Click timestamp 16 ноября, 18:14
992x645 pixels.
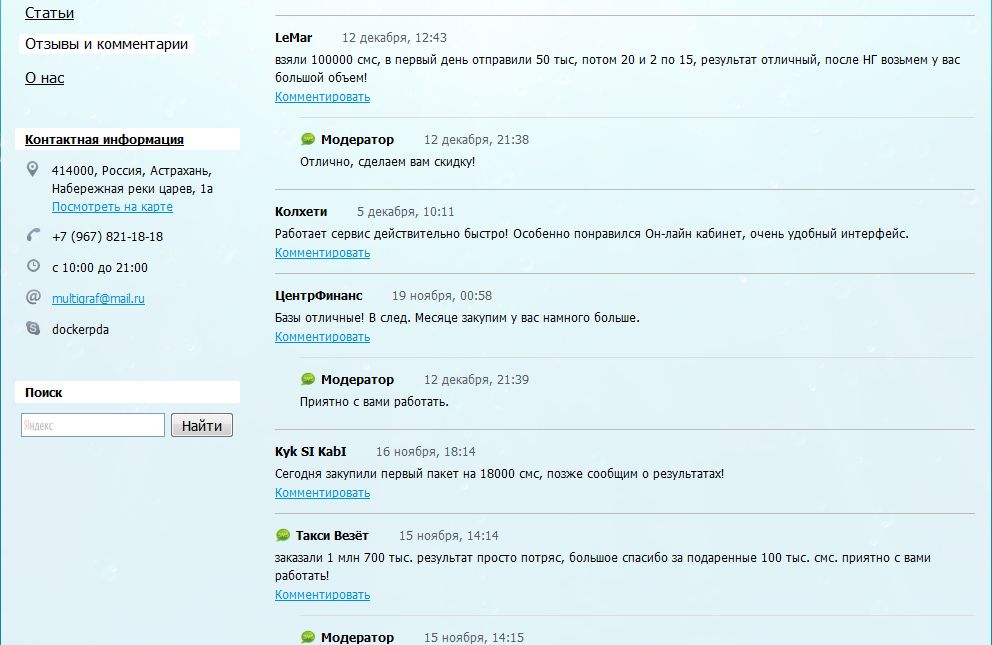coord(426,452)
